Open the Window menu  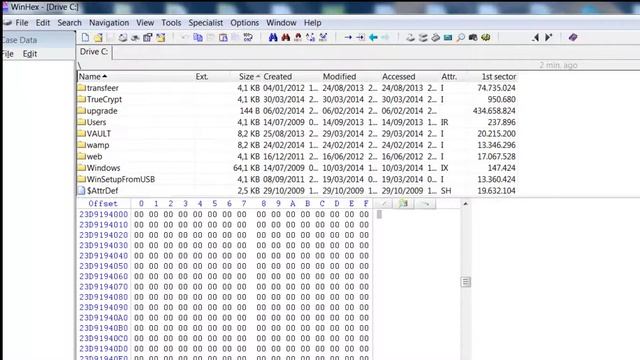tap(281, 23)
